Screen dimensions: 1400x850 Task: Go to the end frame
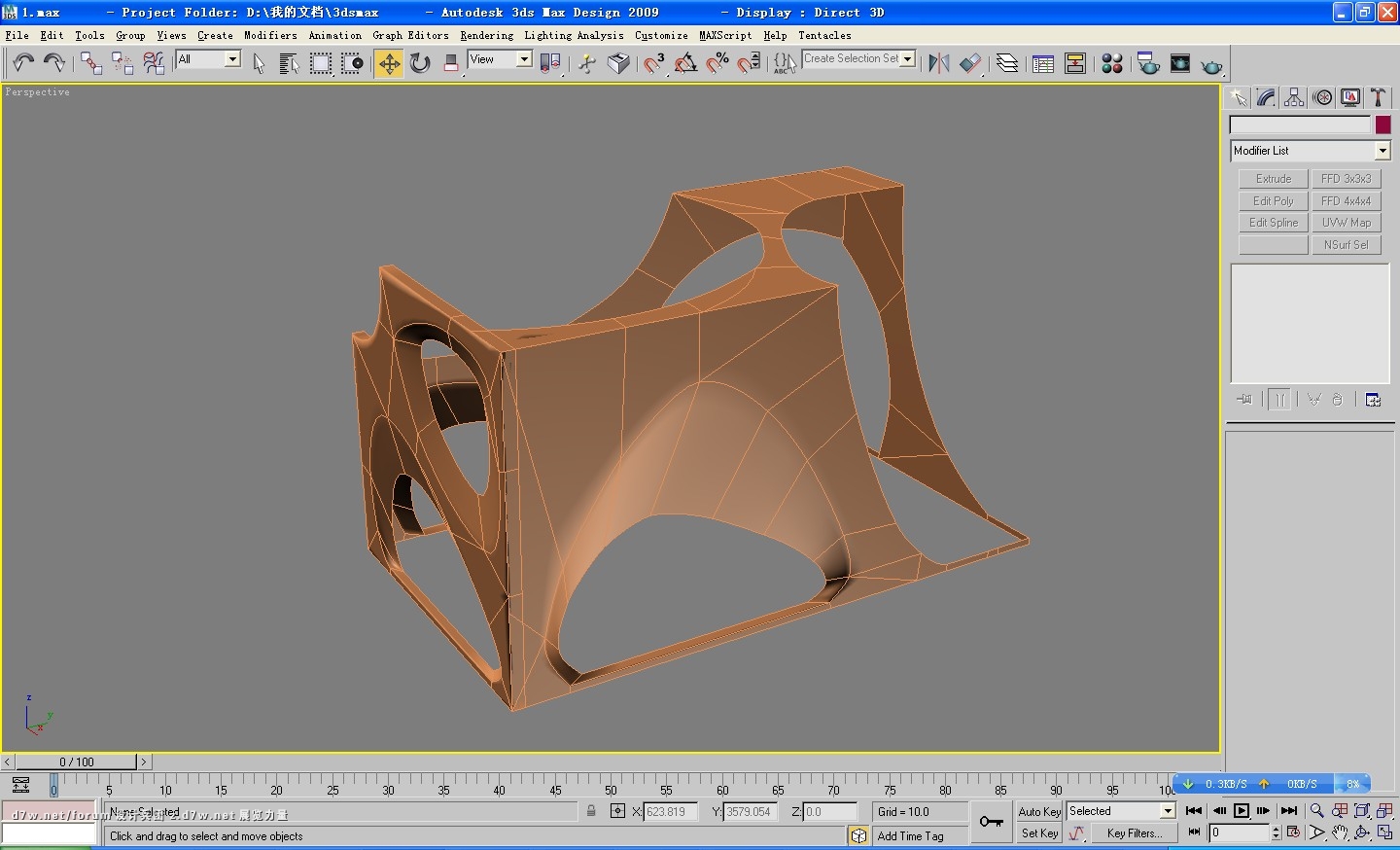[x=1289, y=810]
